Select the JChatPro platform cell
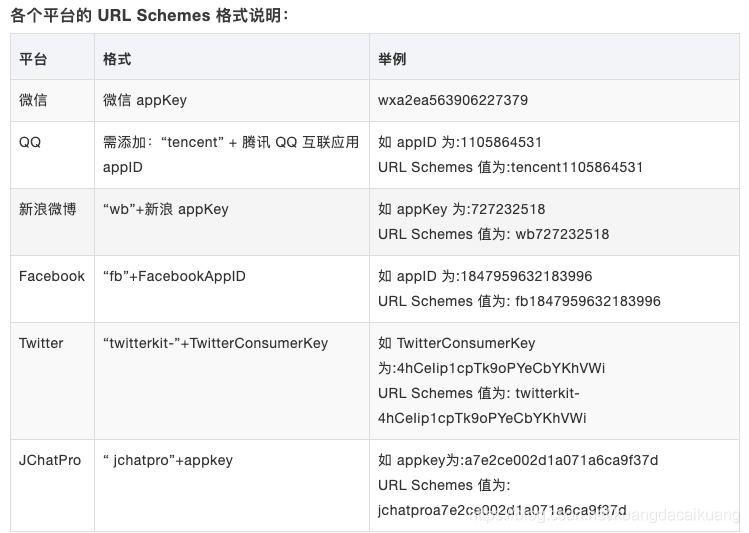The width and height of the screenshot is (749, 533). (x=50, y=460)
